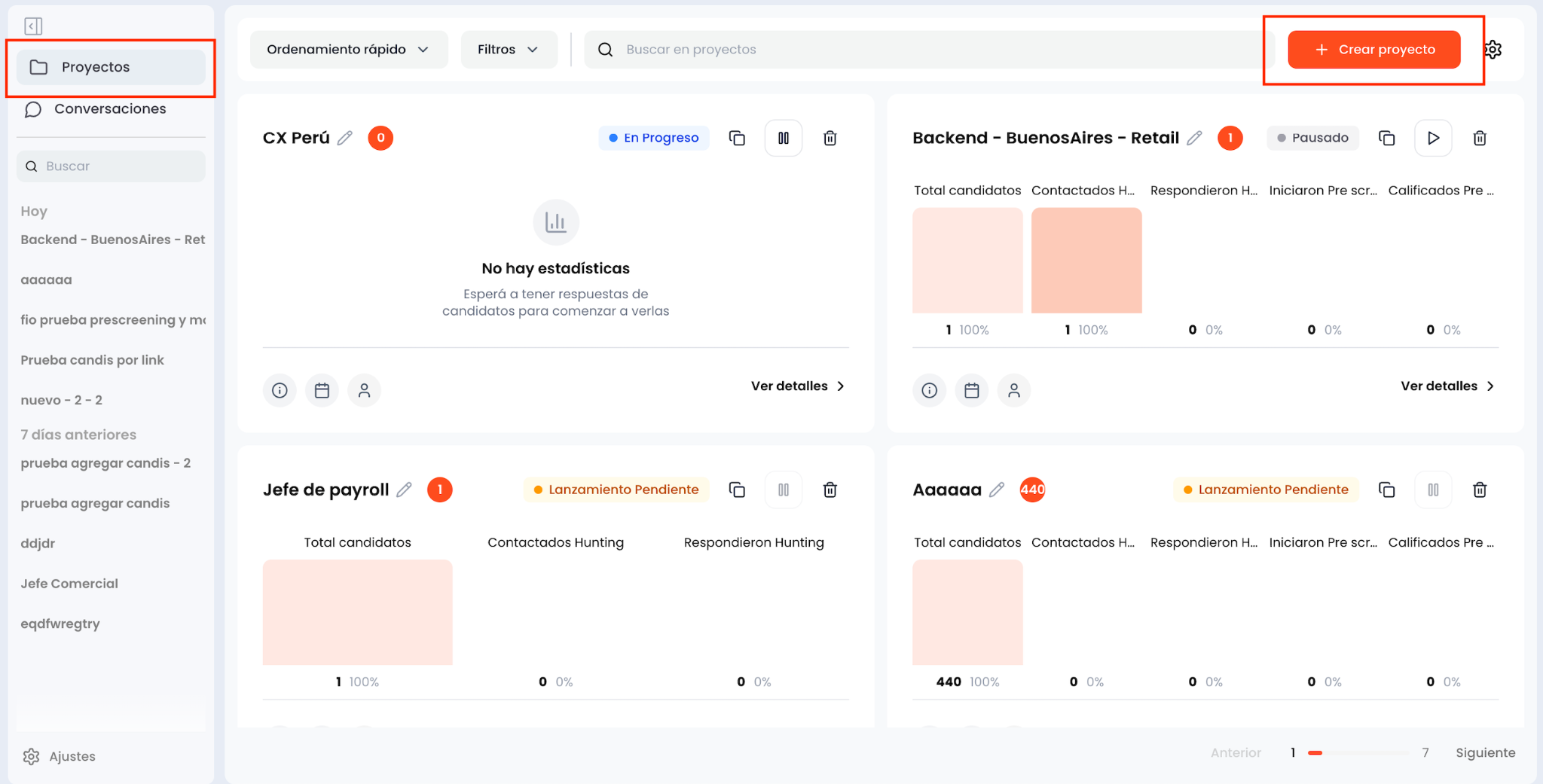The image size is (1543, 784).
Task: Click pause button on Jefe de payroll
Action: [x=784, y=490]
